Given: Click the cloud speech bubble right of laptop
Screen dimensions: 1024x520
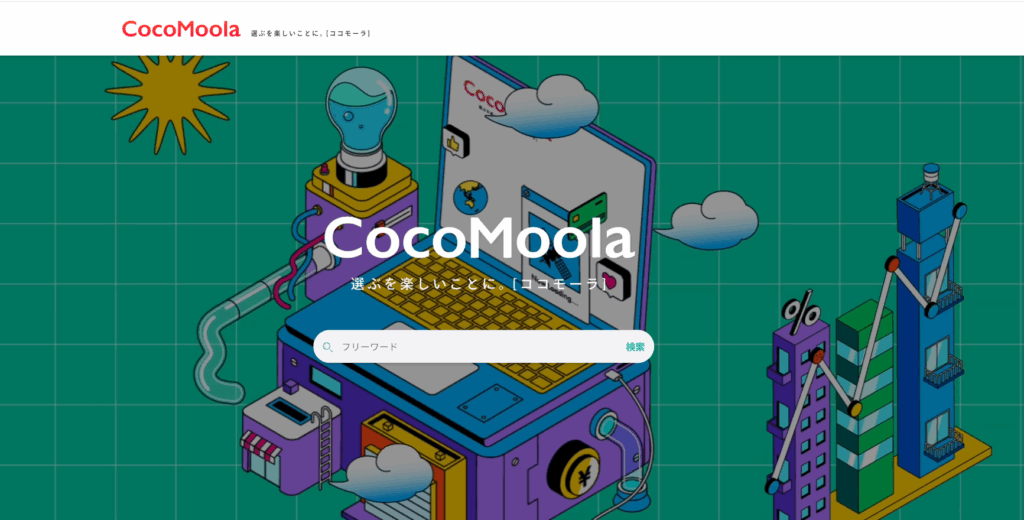Looking at the screenshot, I should pos(714,218).
